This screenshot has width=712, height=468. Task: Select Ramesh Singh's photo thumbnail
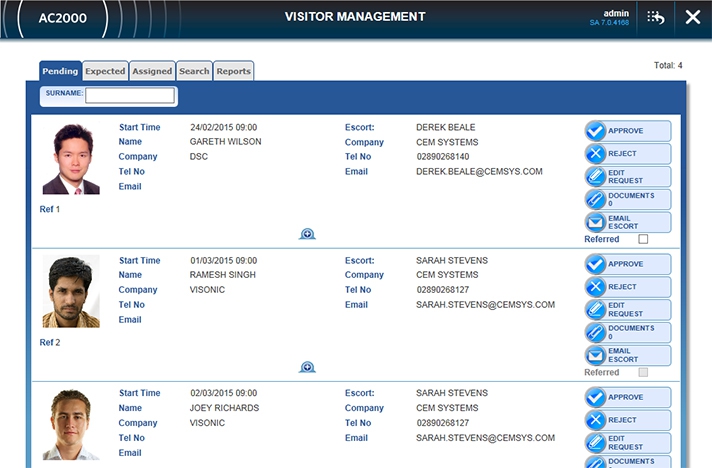pos(71,291)
